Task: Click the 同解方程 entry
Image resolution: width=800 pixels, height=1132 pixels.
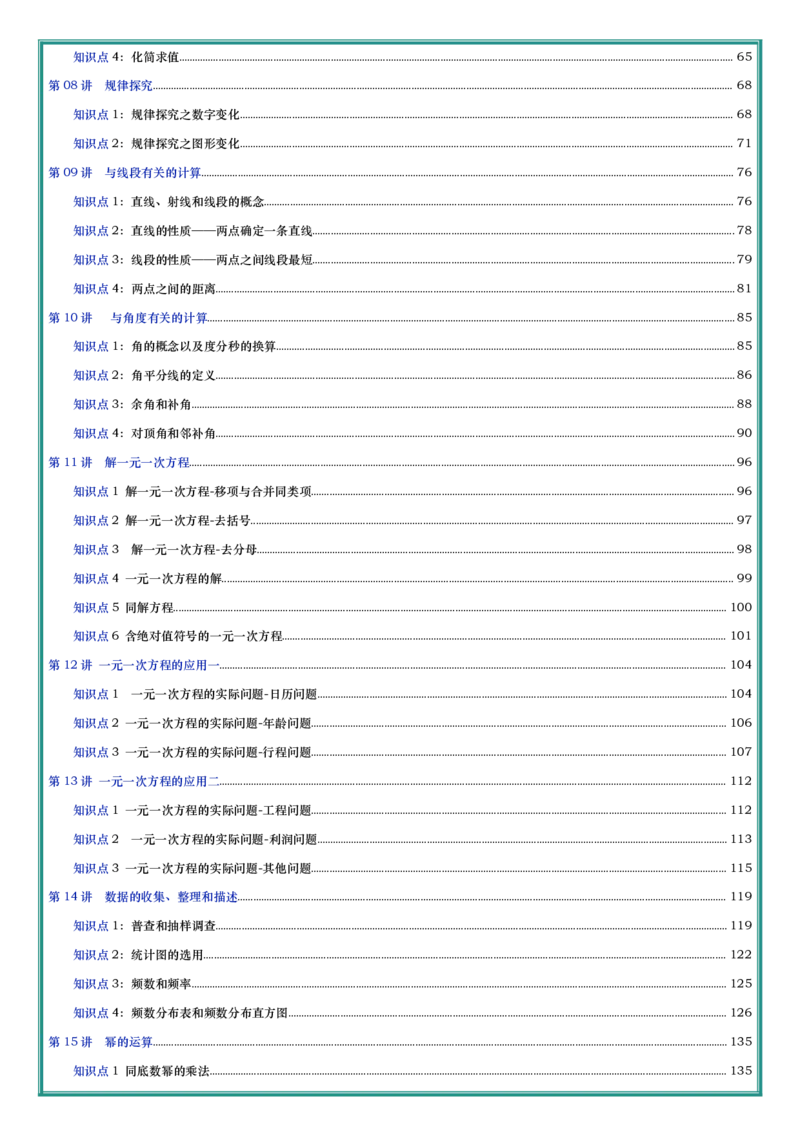Action: click(x=412, y=607)
